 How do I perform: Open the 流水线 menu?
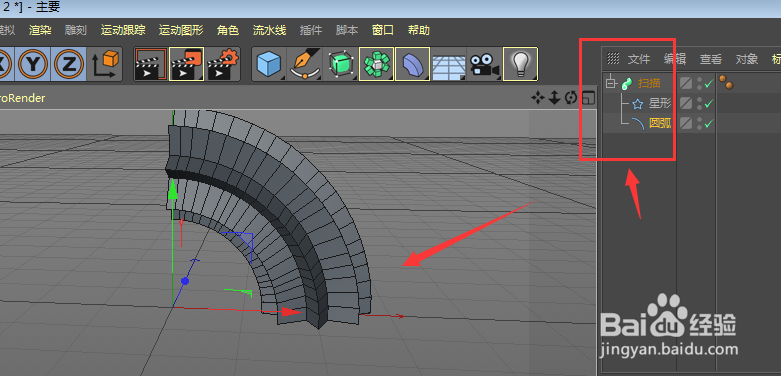[269, 30]
